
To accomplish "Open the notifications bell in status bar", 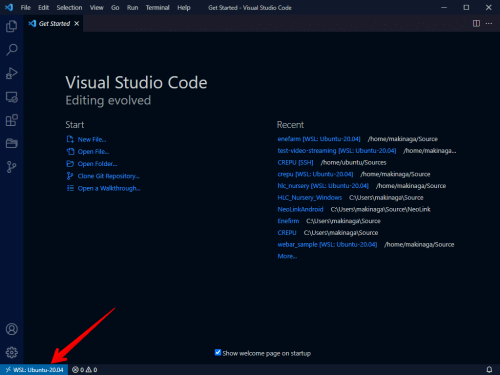I will click(489, 369).
